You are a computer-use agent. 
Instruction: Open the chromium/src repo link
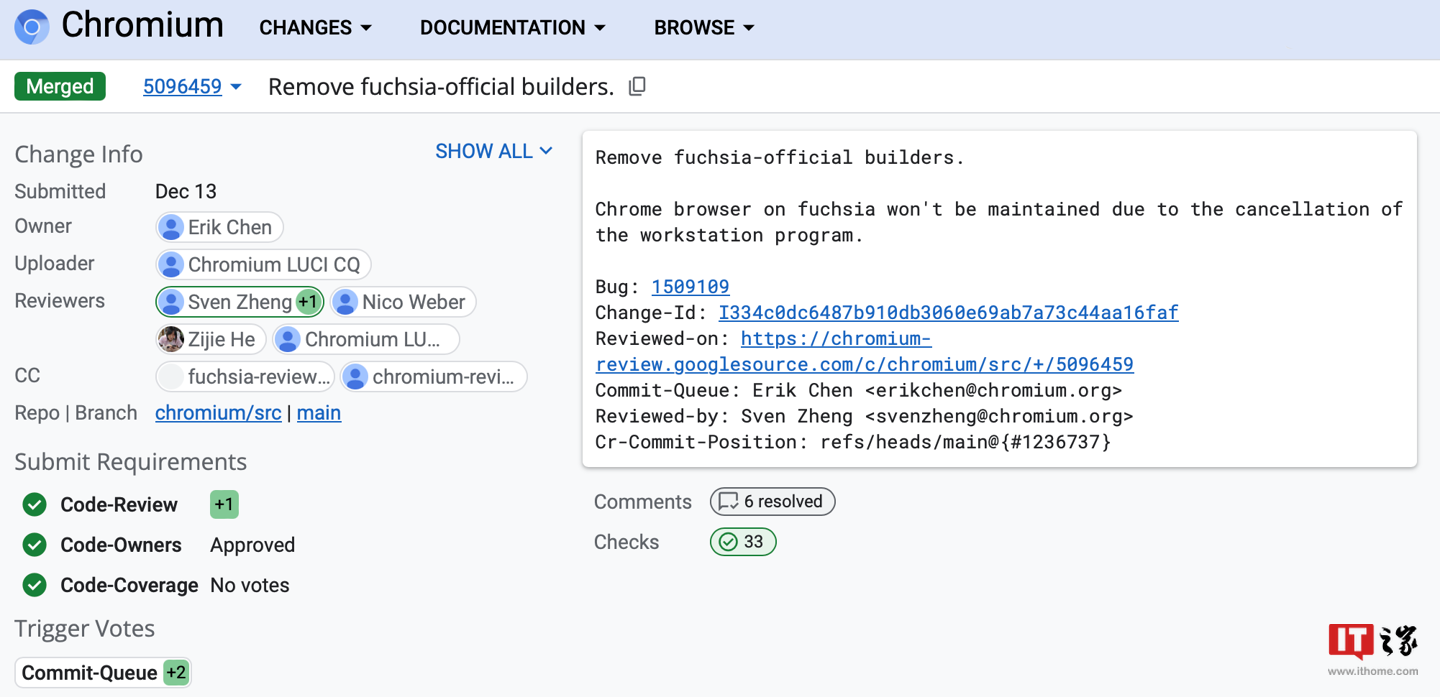[x=218, y=413]
